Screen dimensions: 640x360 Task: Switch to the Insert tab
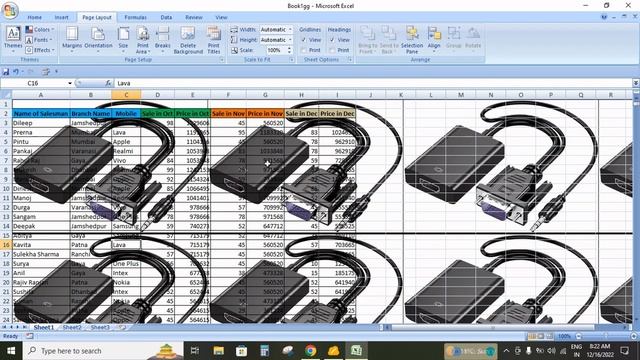tap(62, 18)
